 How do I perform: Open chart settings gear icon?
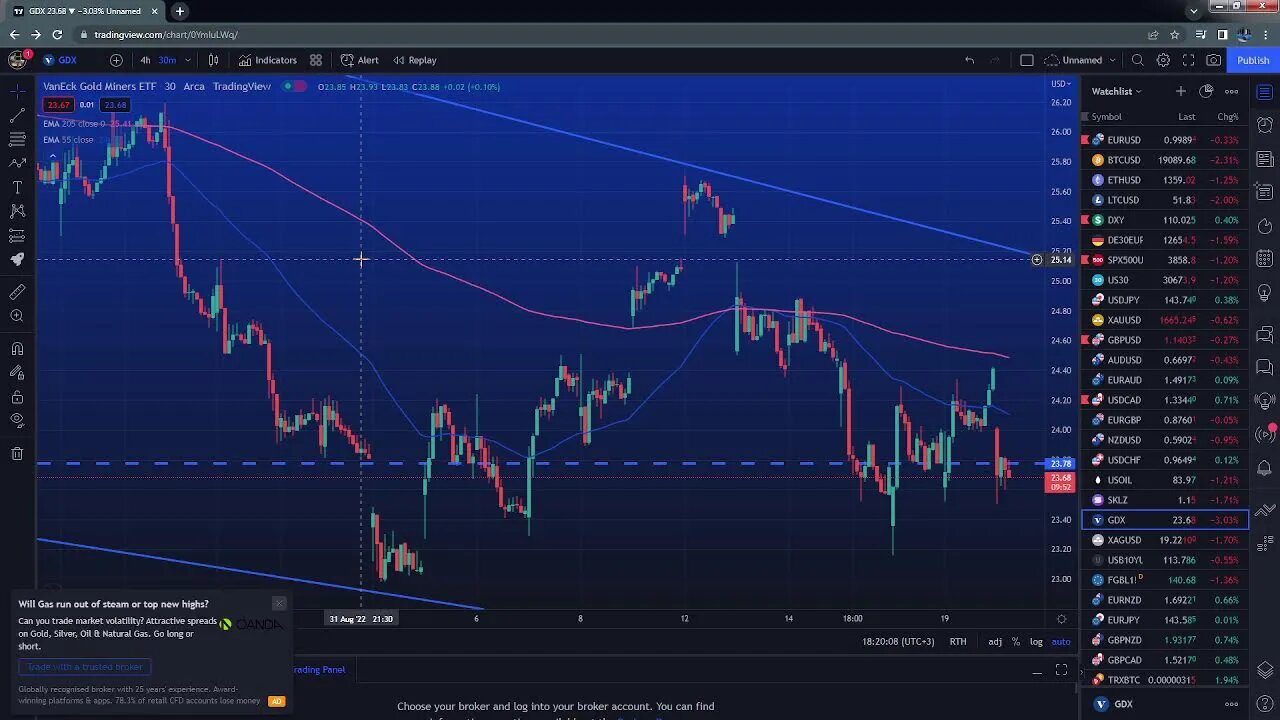[1163, 60]
